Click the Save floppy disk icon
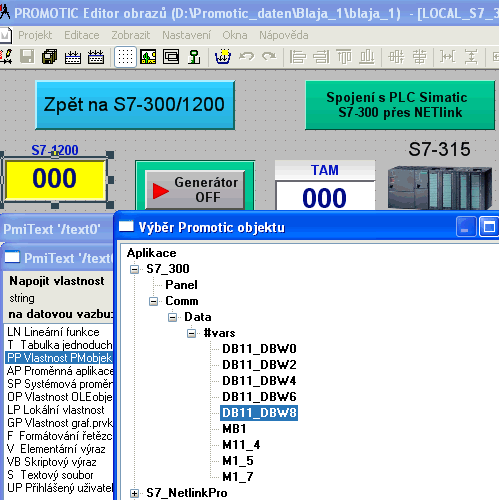This screenshot has height=500, width=499. tap(27, 57)
